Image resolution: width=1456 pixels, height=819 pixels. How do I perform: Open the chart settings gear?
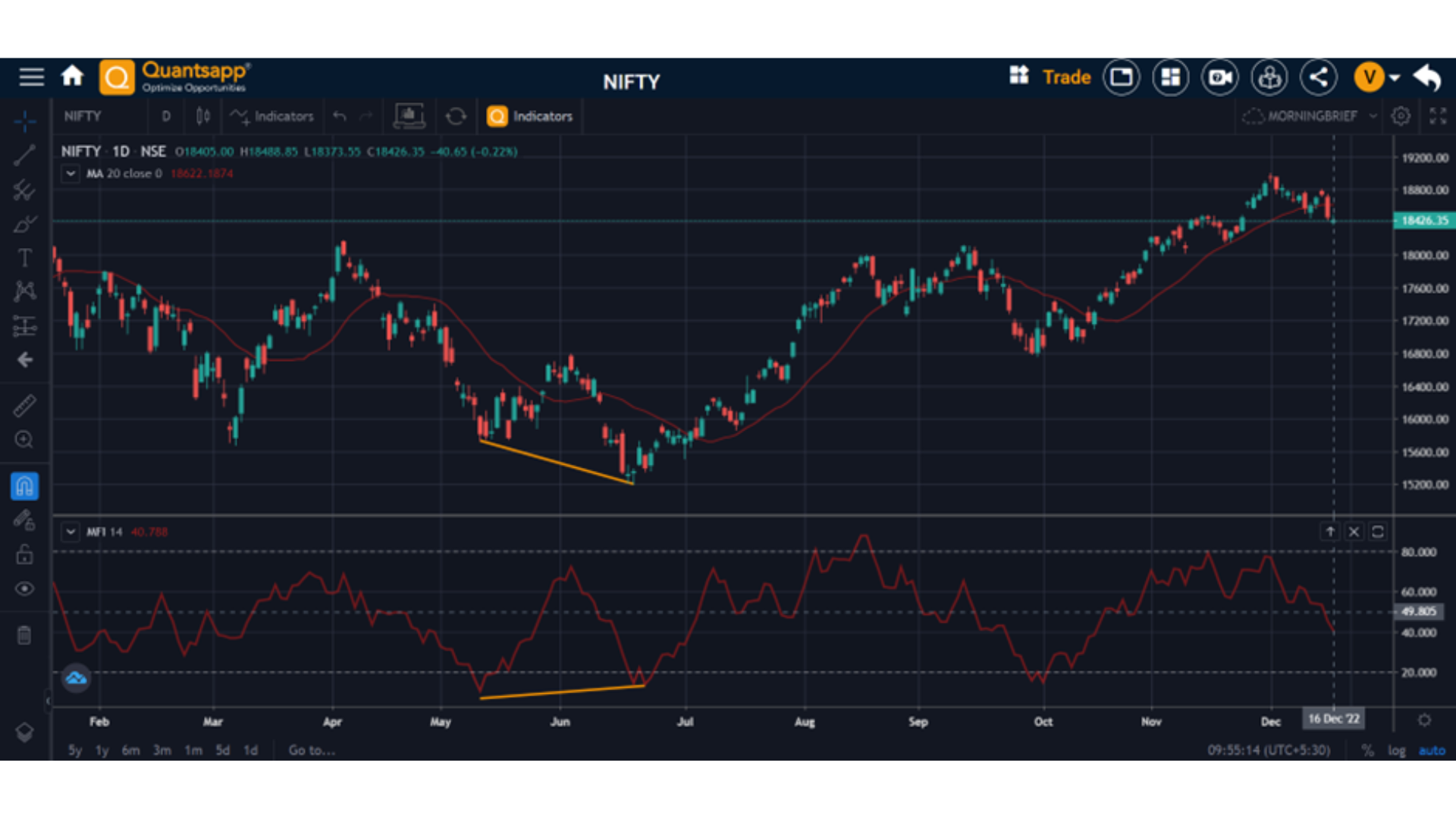click(1401, 116)
